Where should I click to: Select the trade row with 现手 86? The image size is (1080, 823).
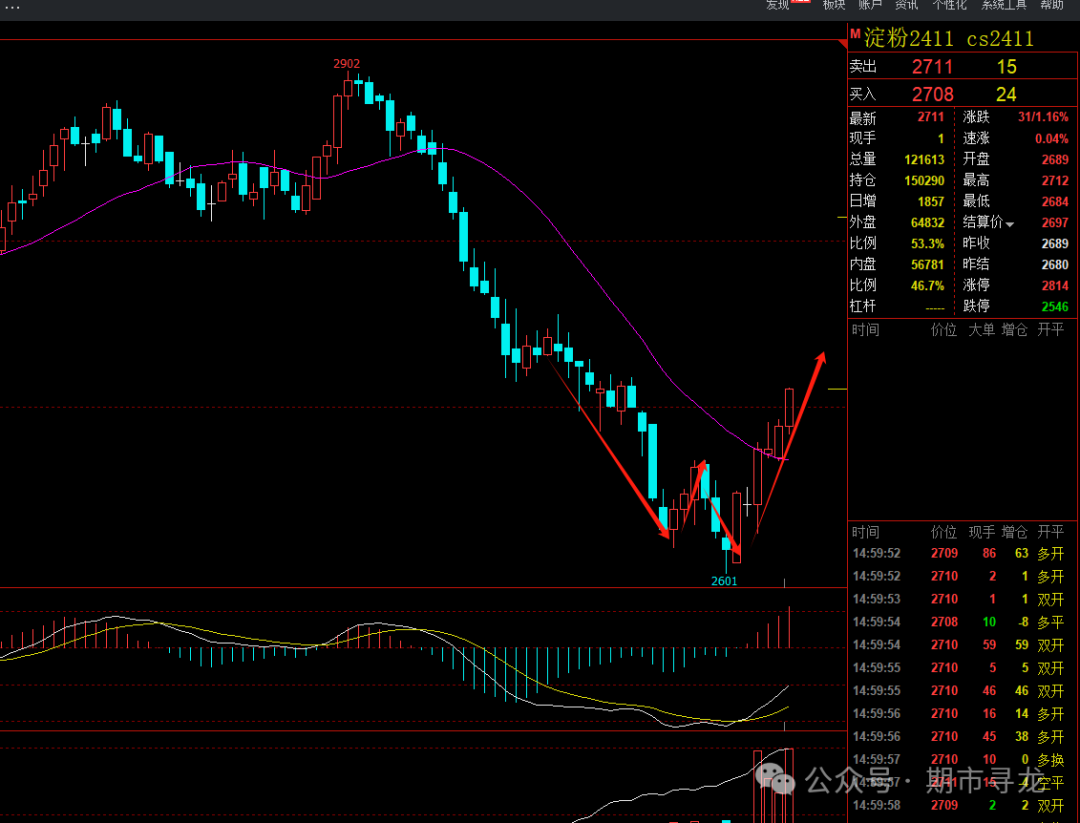[x=962, y=553]
